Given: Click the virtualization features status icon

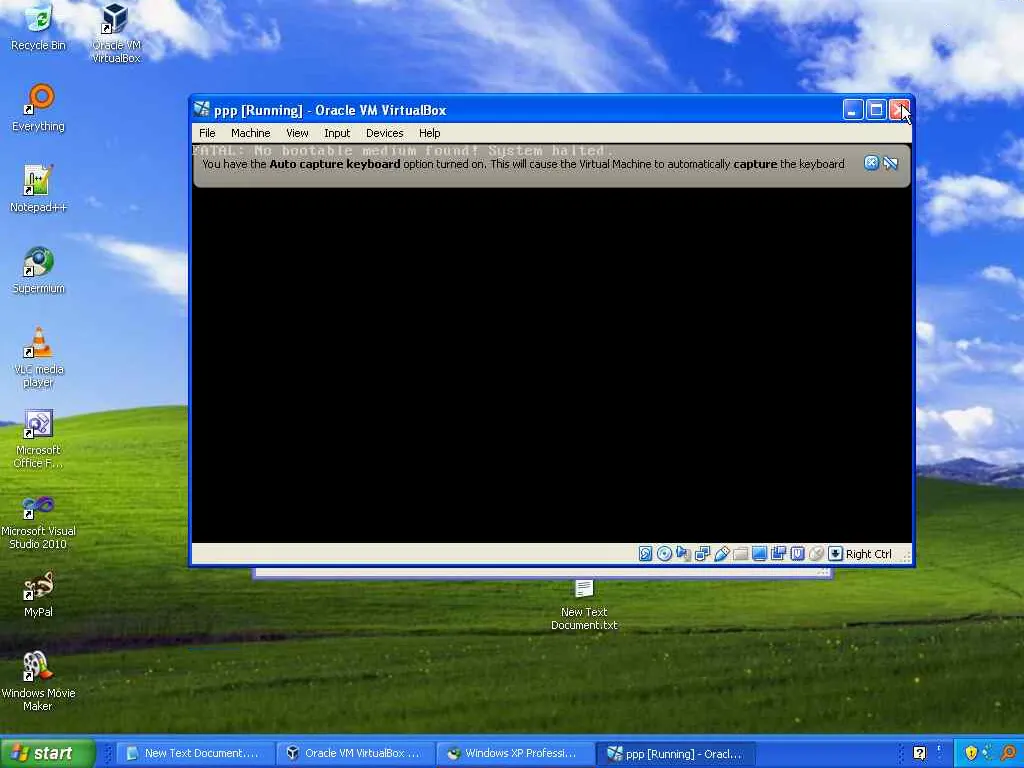Looking at the screenshot, I should (x=797, y=554).
